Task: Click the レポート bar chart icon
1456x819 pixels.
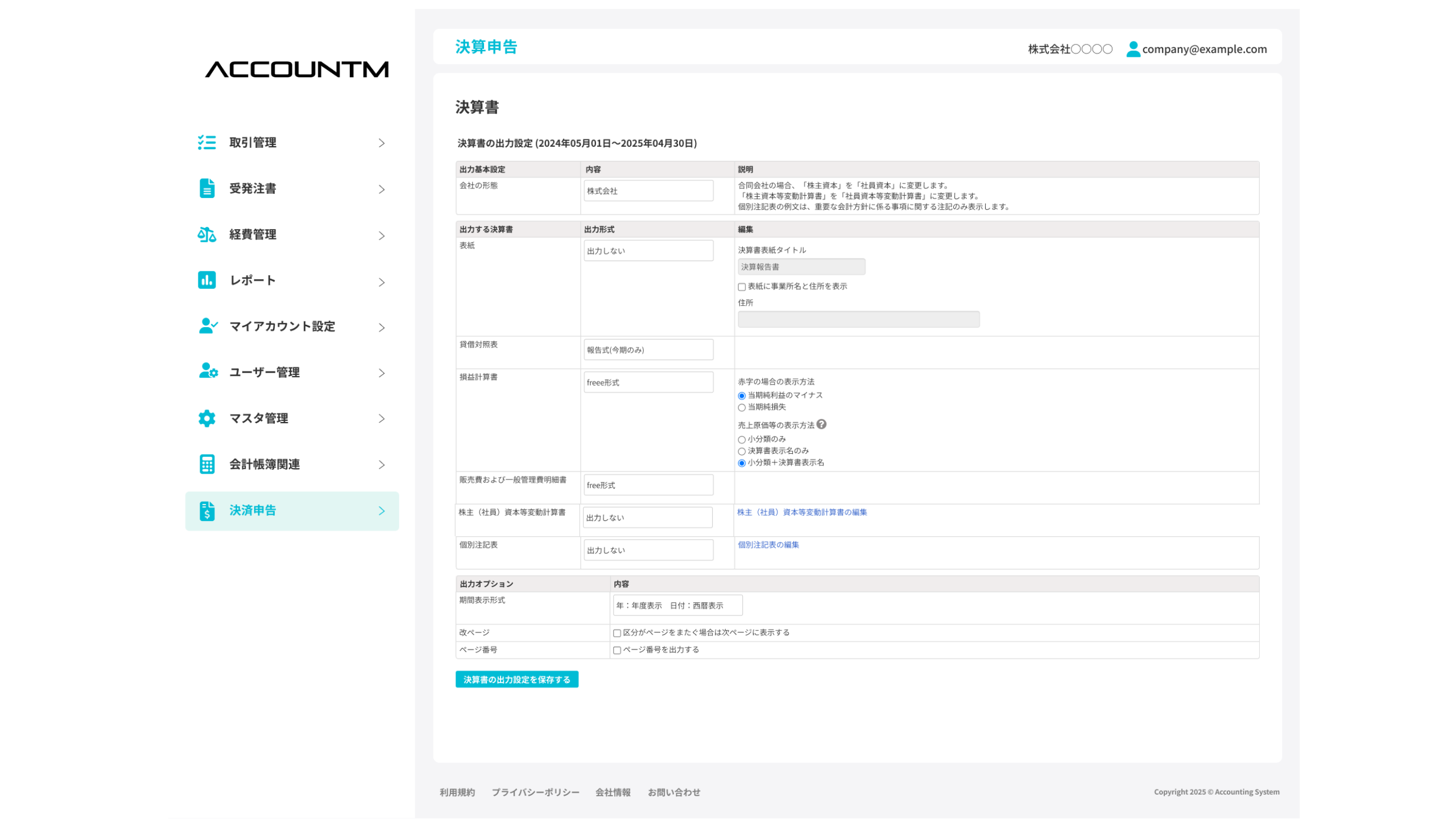Action: [x=207, y=280]
